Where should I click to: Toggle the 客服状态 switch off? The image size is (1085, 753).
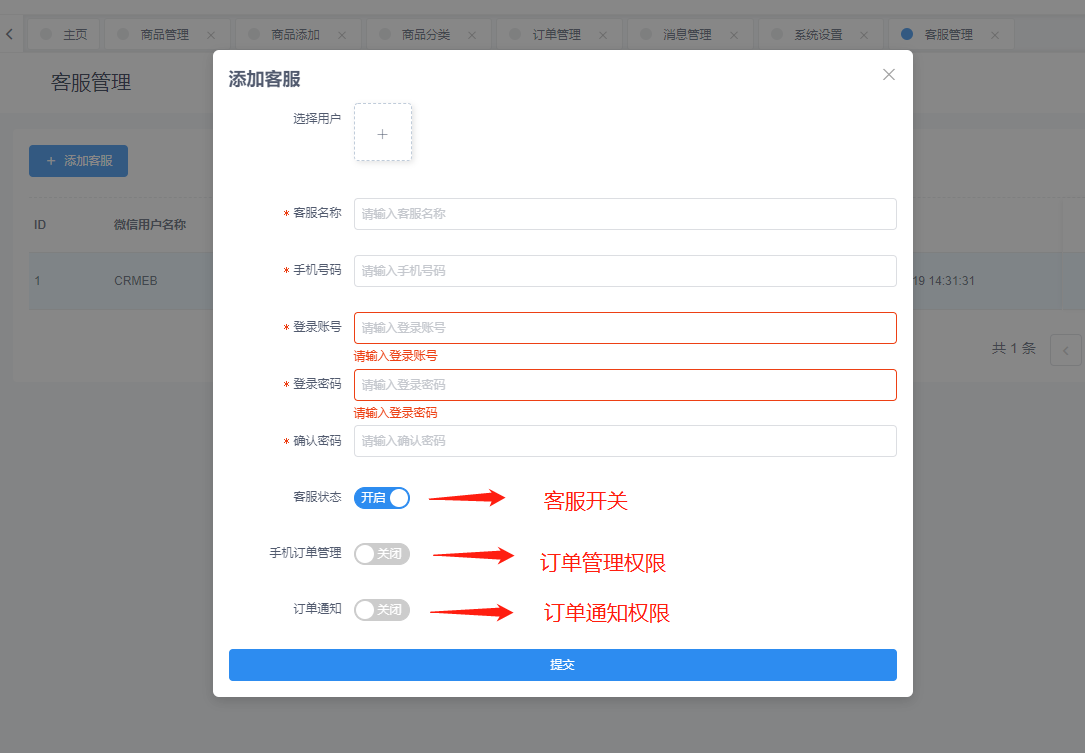point(382,498)
